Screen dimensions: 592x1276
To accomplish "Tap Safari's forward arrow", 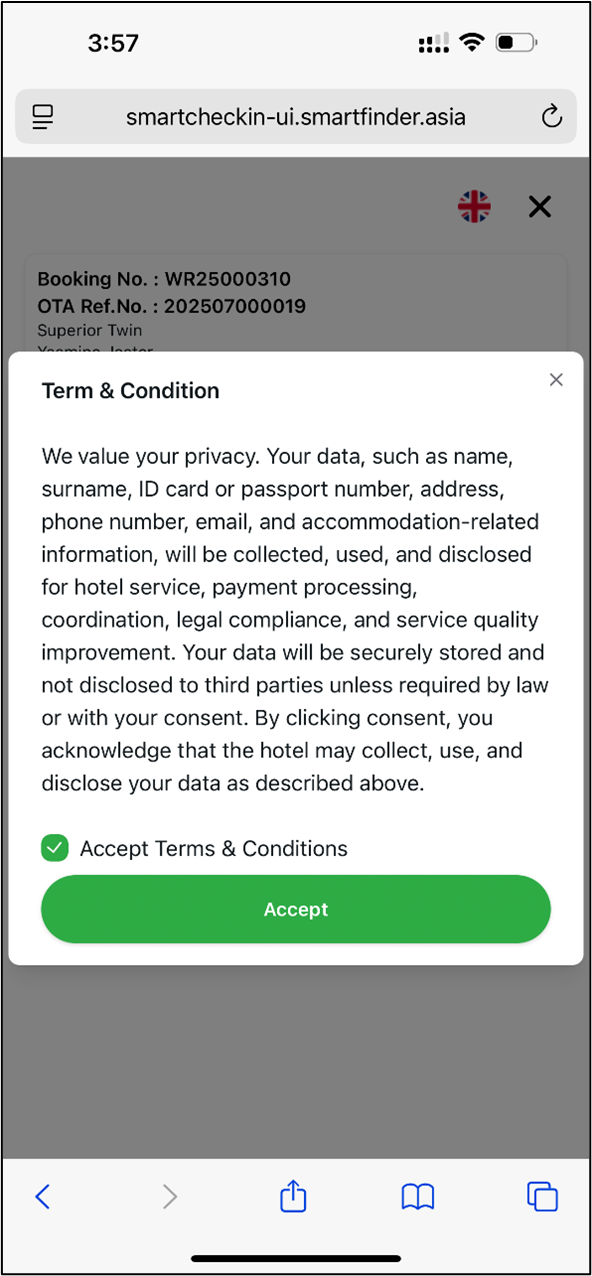I will tap(170, 1196).
